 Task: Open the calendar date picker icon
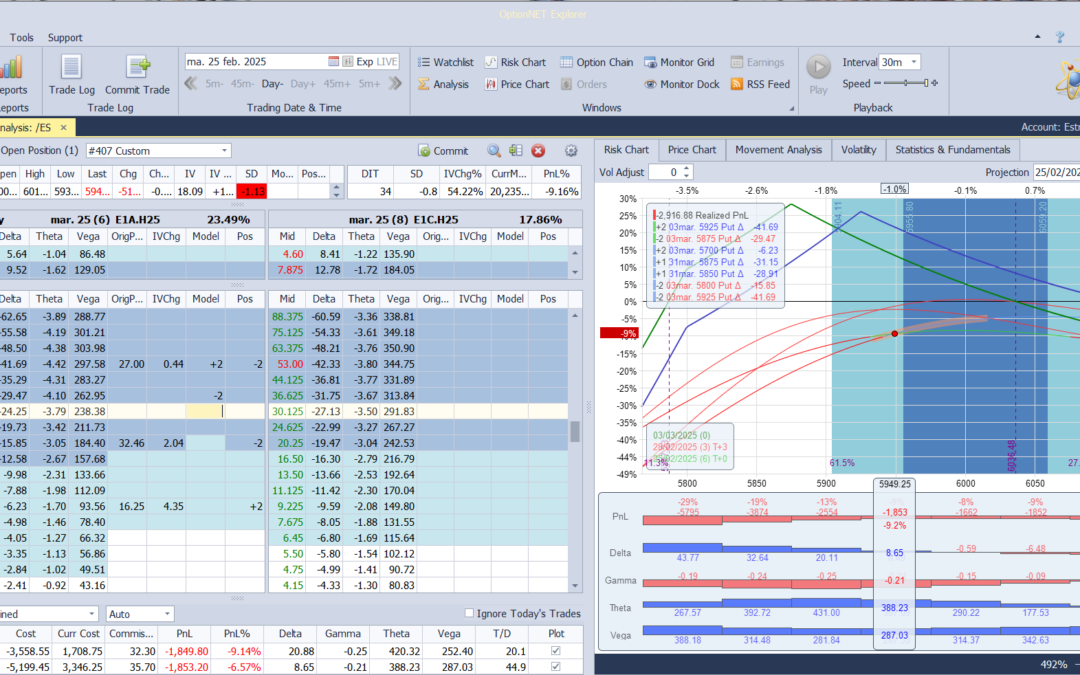tap(333, 61)
